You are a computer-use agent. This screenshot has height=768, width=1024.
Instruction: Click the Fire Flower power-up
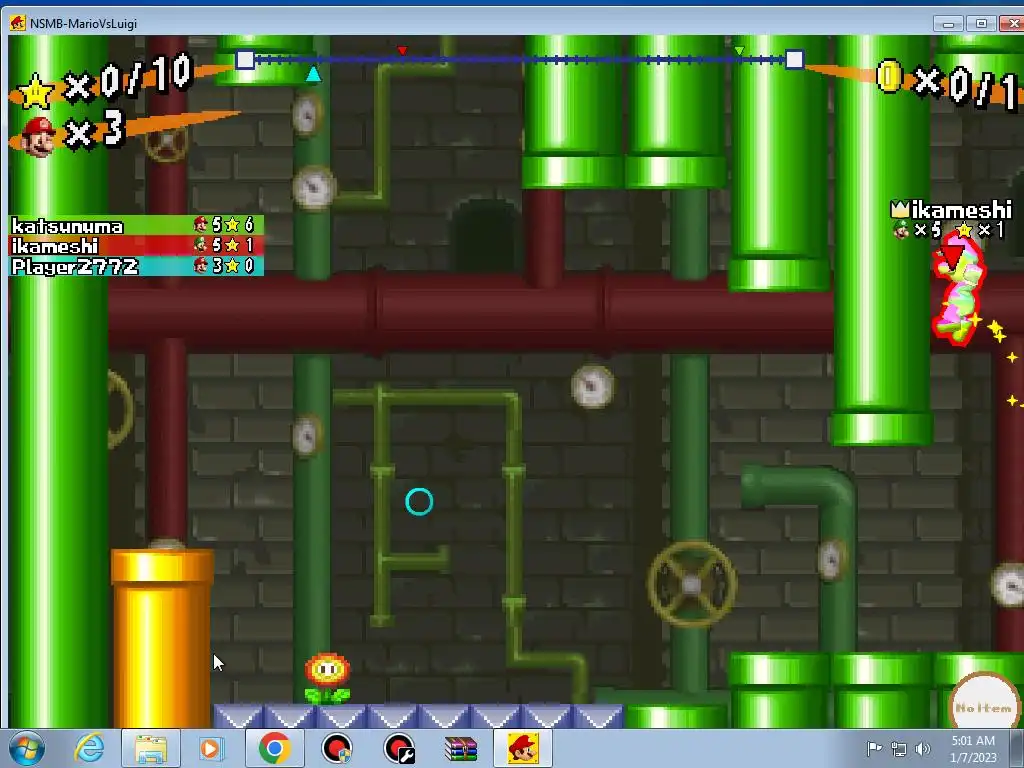327,678
